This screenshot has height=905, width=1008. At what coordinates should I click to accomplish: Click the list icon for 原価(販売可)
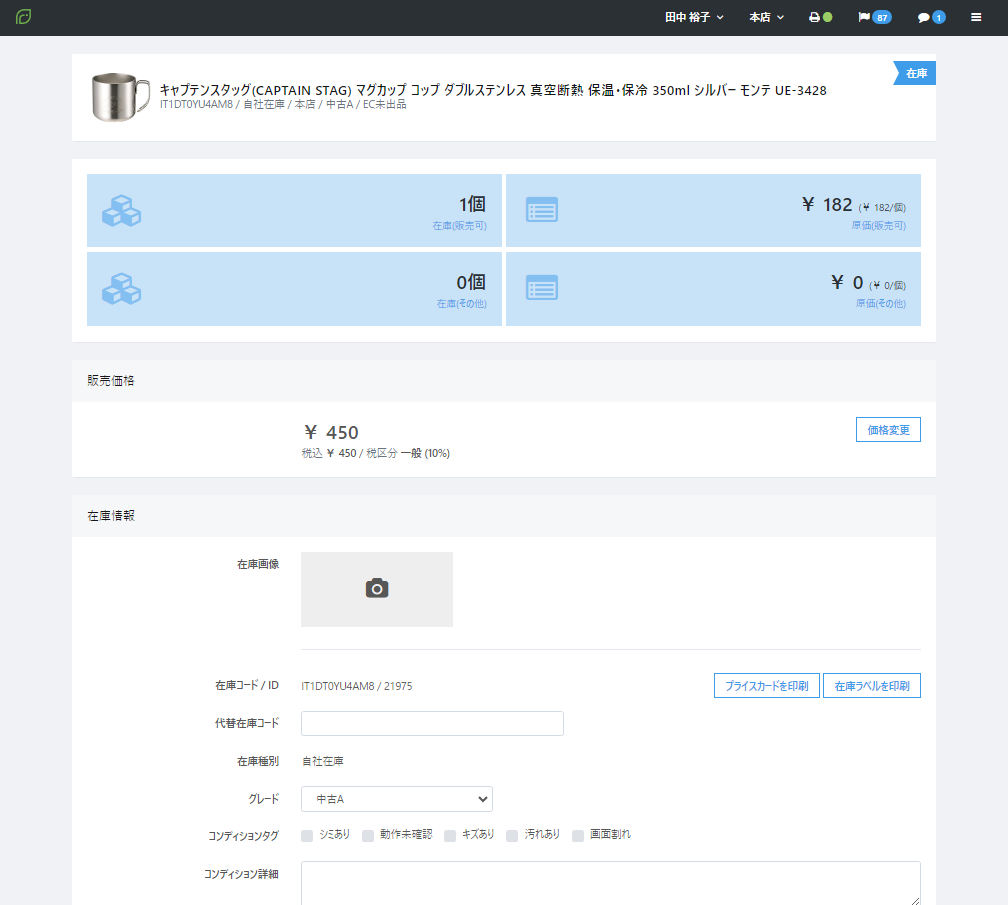pyautogui.click(x=542, y=210)
